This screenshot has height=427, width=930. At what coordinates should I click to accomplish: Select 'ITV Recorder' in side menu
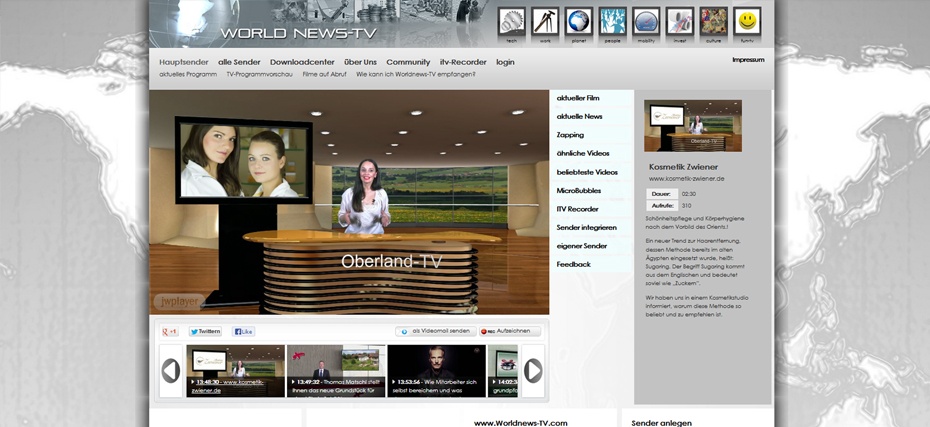(x=577, y=209)
